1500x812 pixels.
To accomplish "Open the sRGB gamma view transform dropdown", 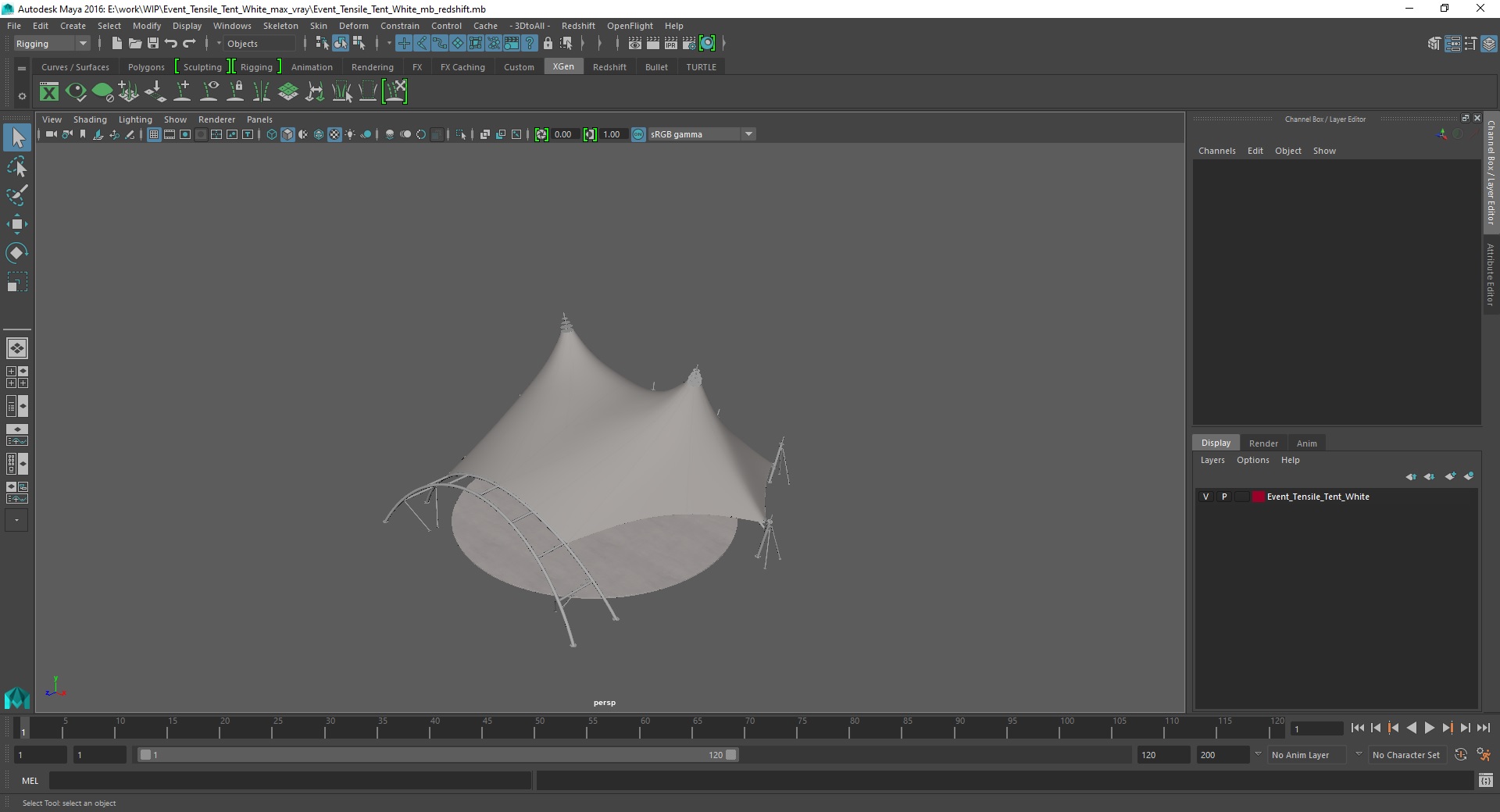I will [x=702, y=134].
